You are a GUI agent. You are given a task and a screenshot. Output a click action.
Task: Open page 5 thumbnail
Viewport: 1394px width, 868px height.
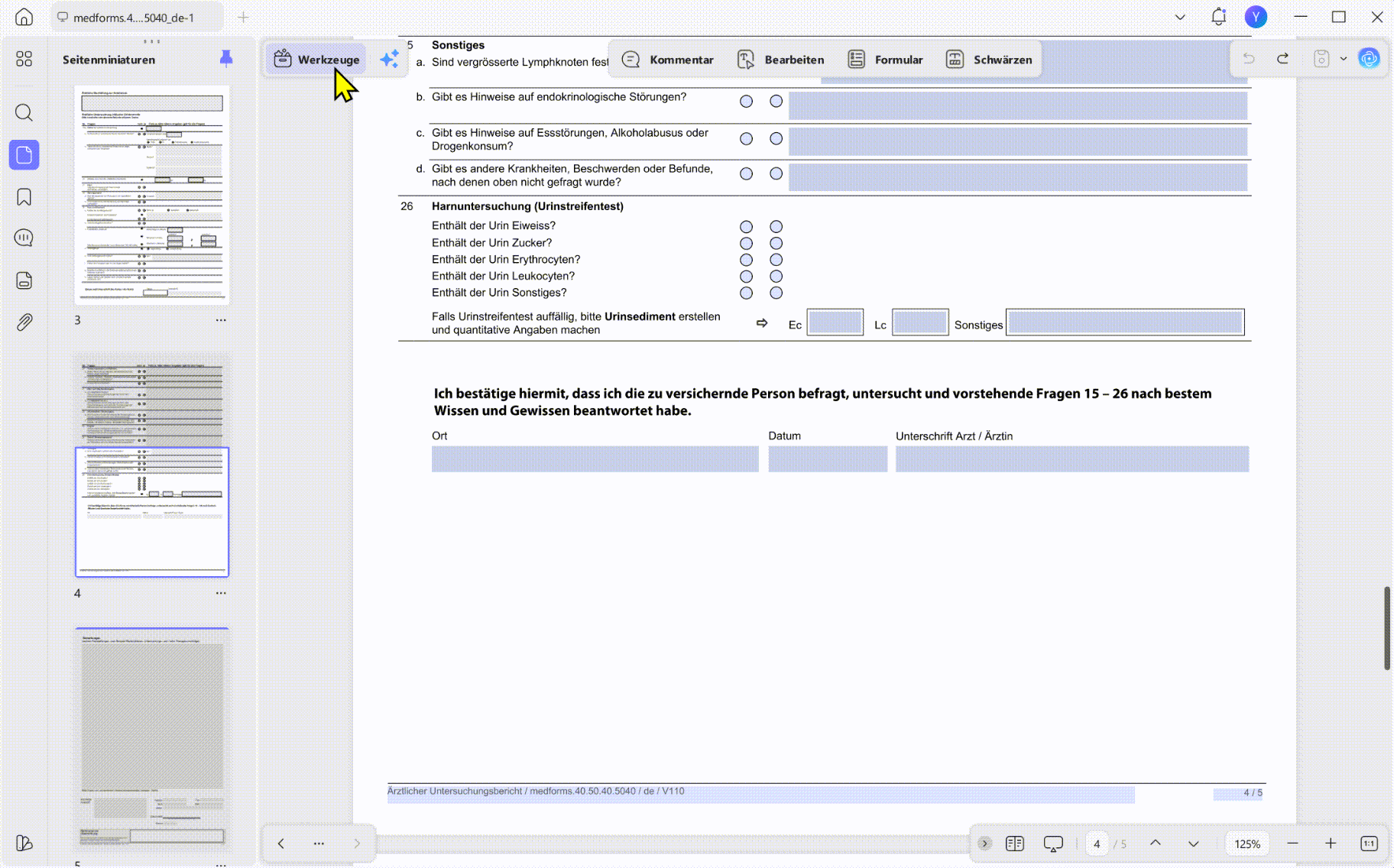(152, 739)
